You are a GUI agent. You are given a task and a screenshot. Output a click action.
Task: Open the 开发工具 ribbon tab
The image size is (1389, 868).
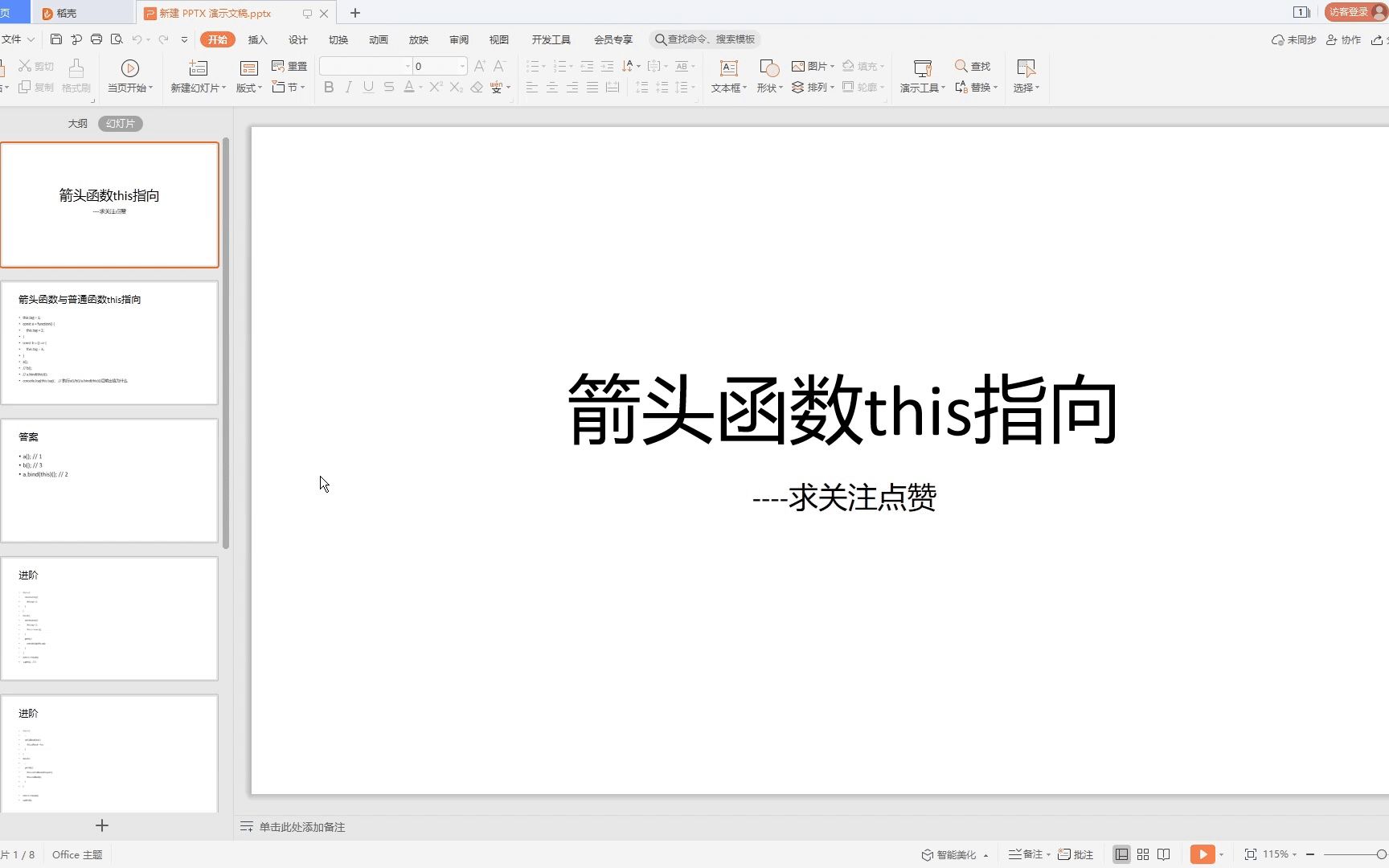point(551,39)
